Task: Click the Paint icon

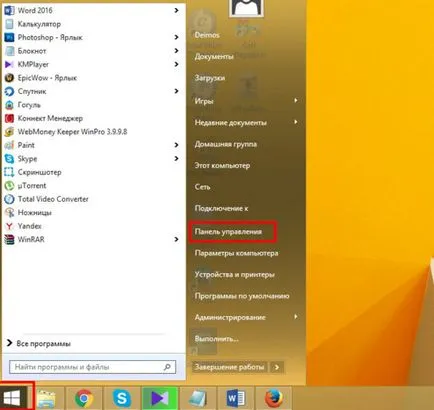Action: pyautogui.click(x=9, y=145)
